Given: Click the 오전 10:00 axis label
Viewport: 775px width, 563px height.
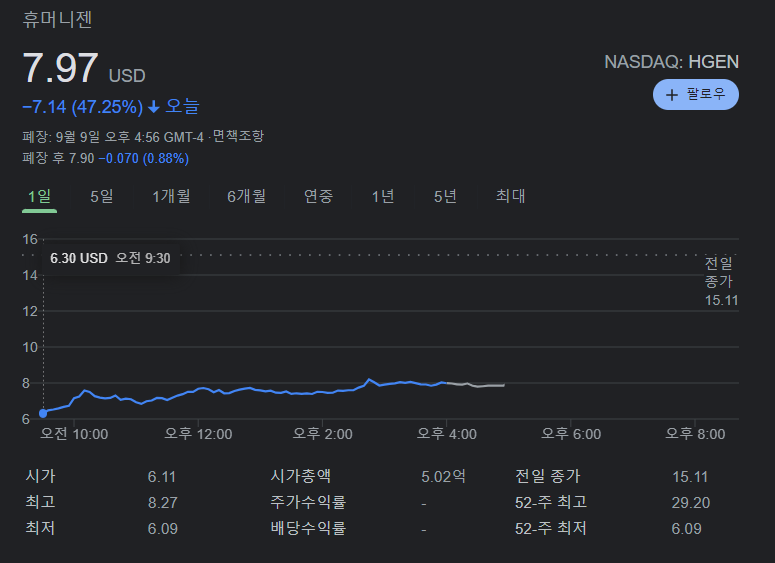Looking at the screenshot, I should pyautogui.click(x=74, y=434).
